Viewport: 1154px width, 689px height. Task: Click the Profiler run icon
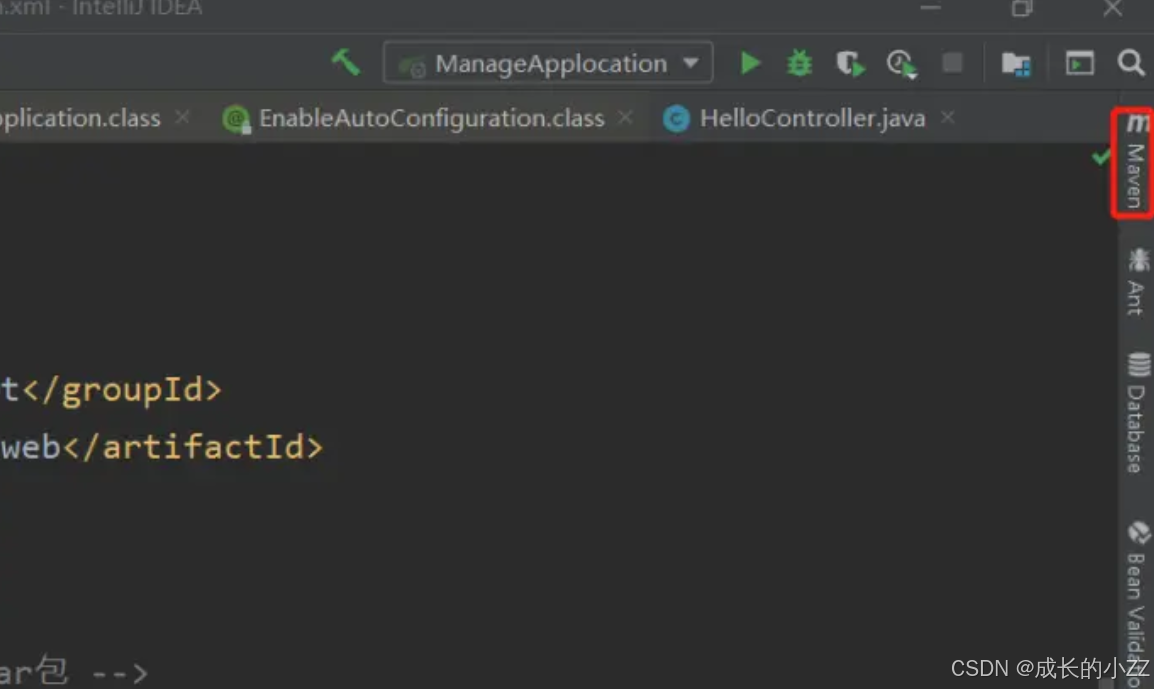pyautogui.click(x=901, y=64)
